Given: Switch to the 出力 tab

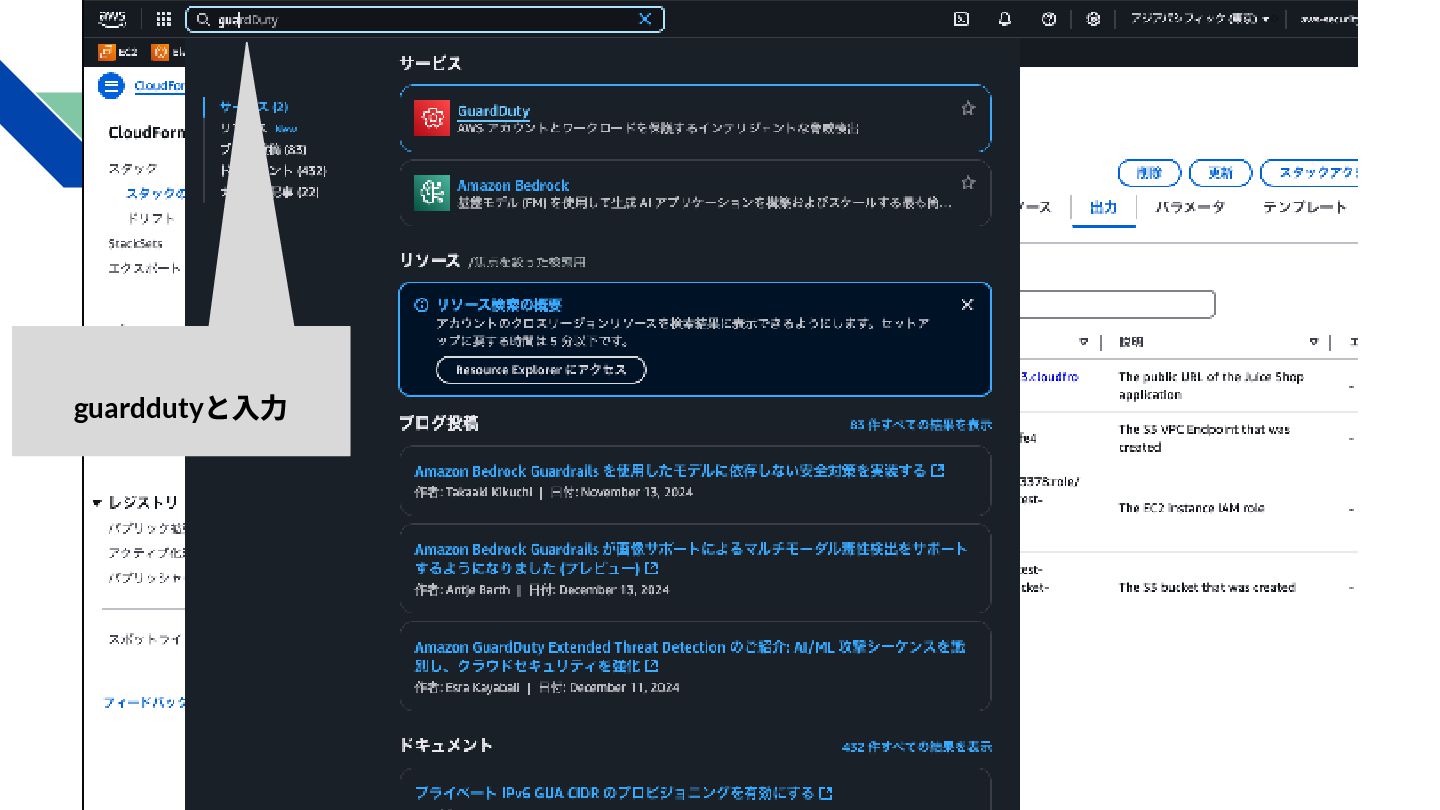Looking at the screenshot, I should click(1103, 207).
